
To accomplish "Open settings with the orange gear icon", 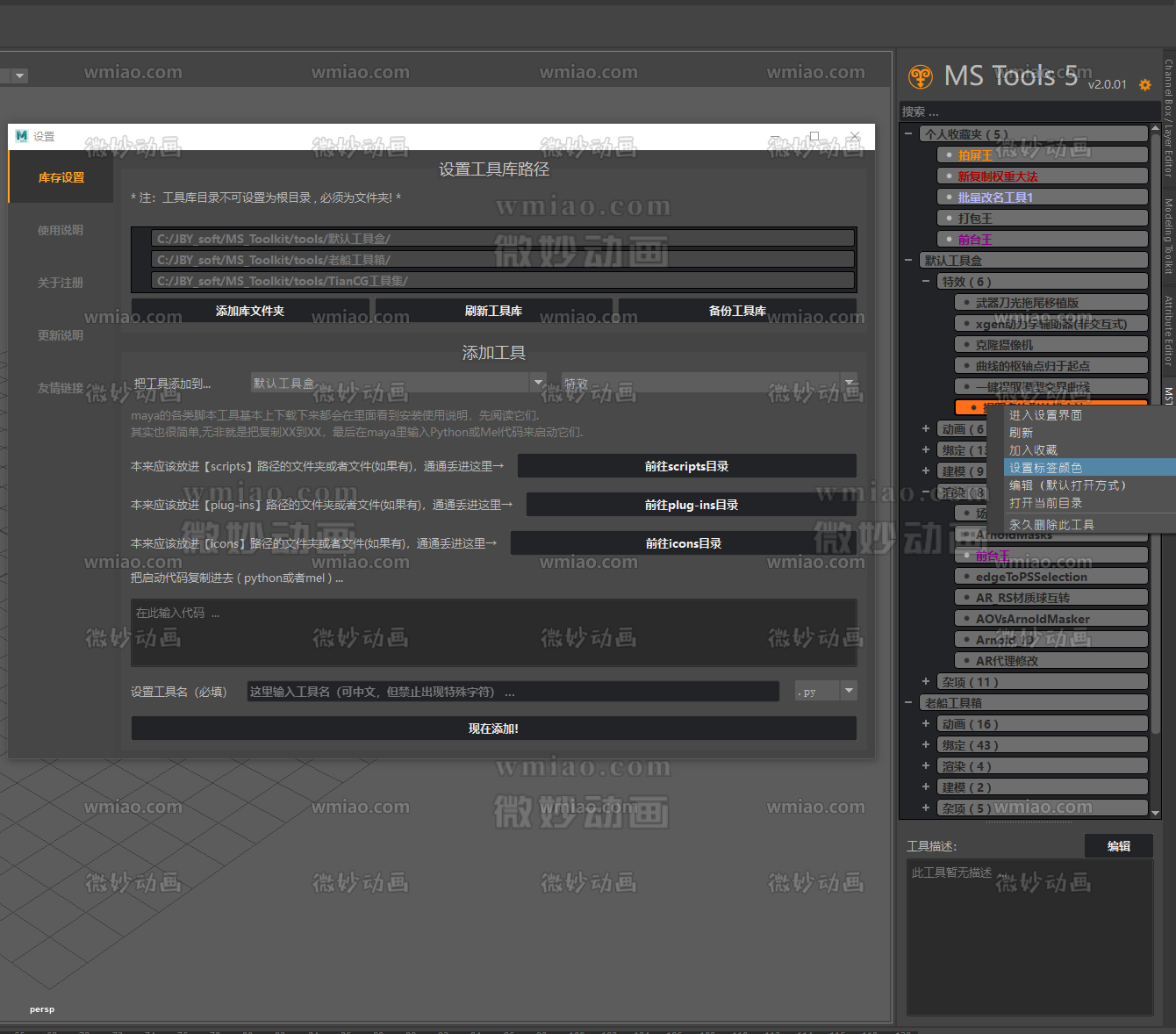I will point(1144,85).
